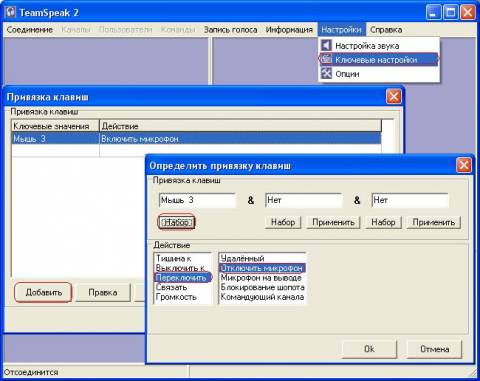Click the keyboard icon beside Ключевые настройки
Screen dimensions: 480x381
(x=326, y=59)
